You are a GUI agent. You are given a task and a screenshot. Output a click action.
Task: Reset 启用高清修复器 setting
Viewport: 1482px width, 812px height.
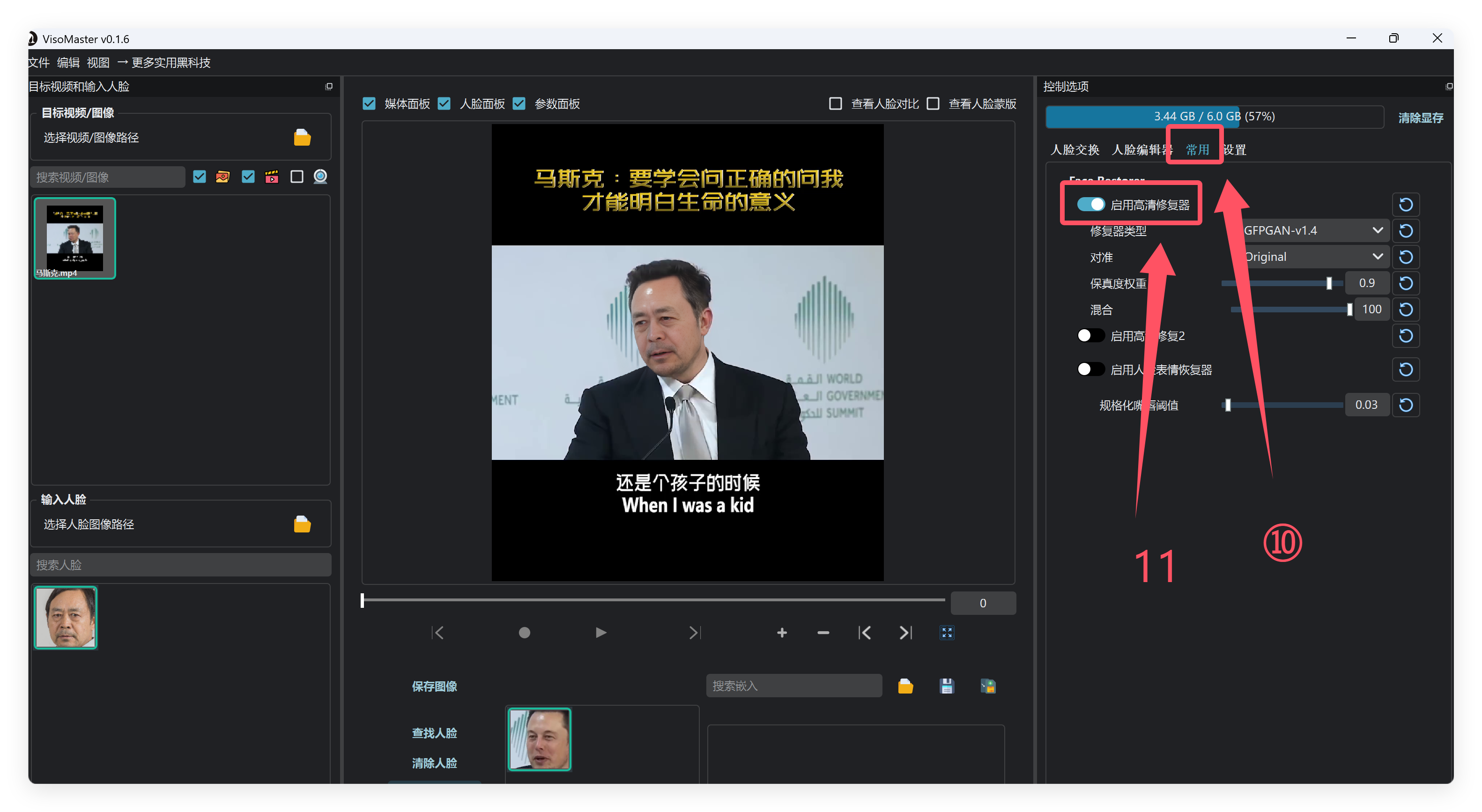pos(1406,205)
